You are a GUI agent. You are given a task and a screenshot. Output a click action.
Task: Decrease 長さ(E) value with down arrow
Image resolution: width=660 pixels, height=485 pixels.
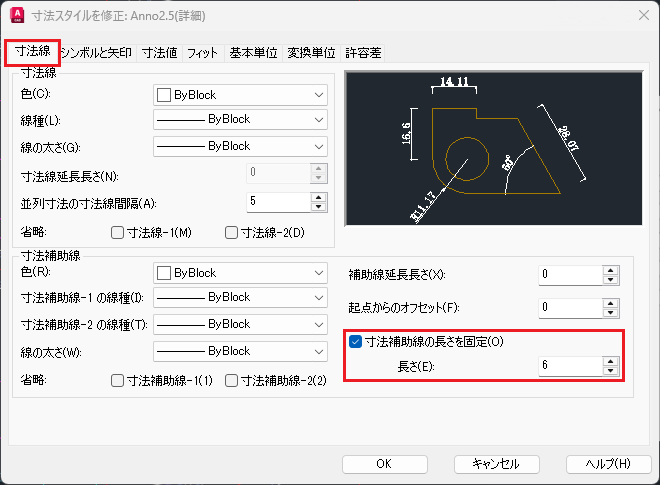pos(610,371)
